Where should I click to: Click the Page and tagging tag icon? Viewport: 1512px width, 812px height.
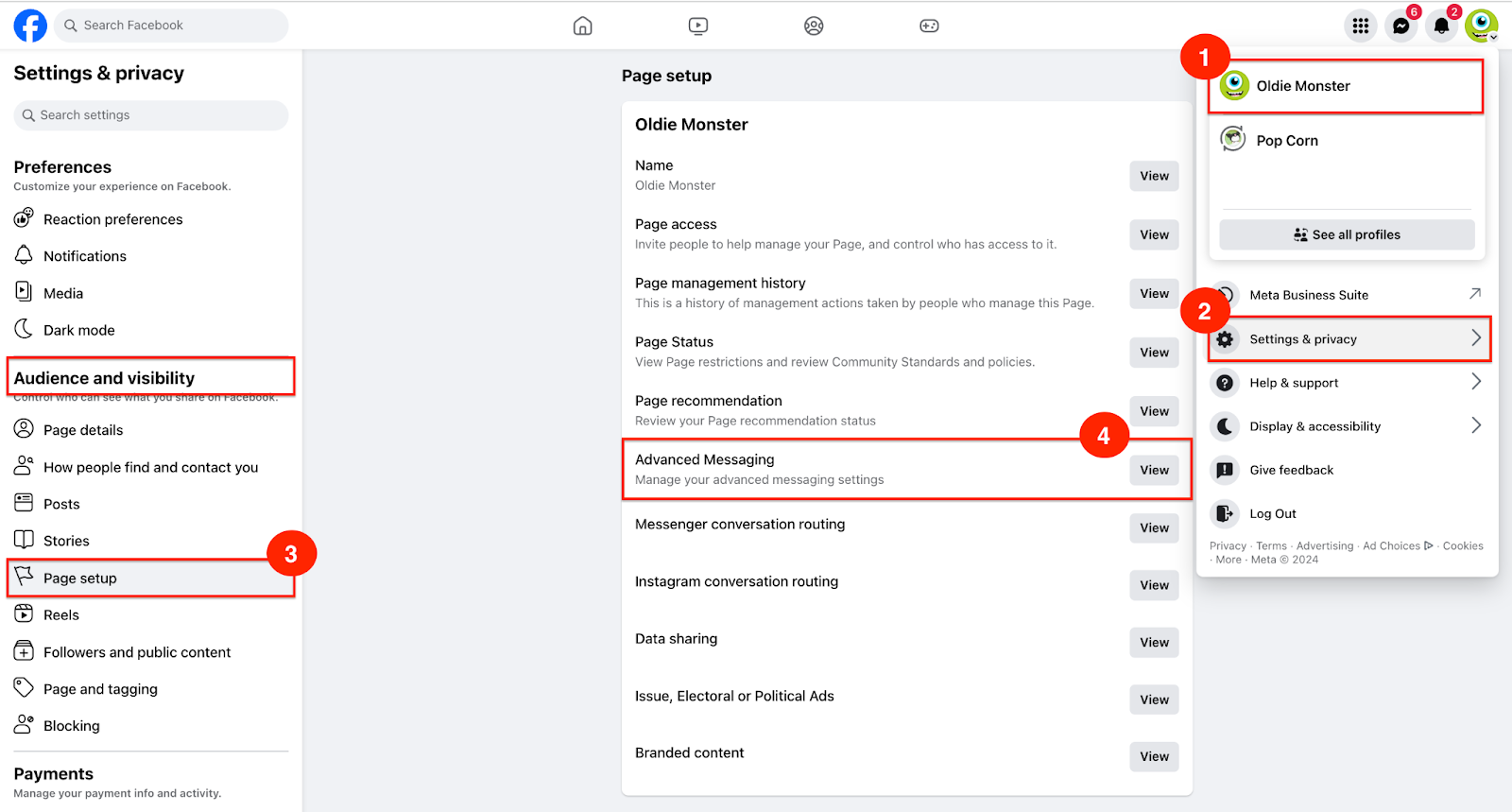tap(24, 688)
